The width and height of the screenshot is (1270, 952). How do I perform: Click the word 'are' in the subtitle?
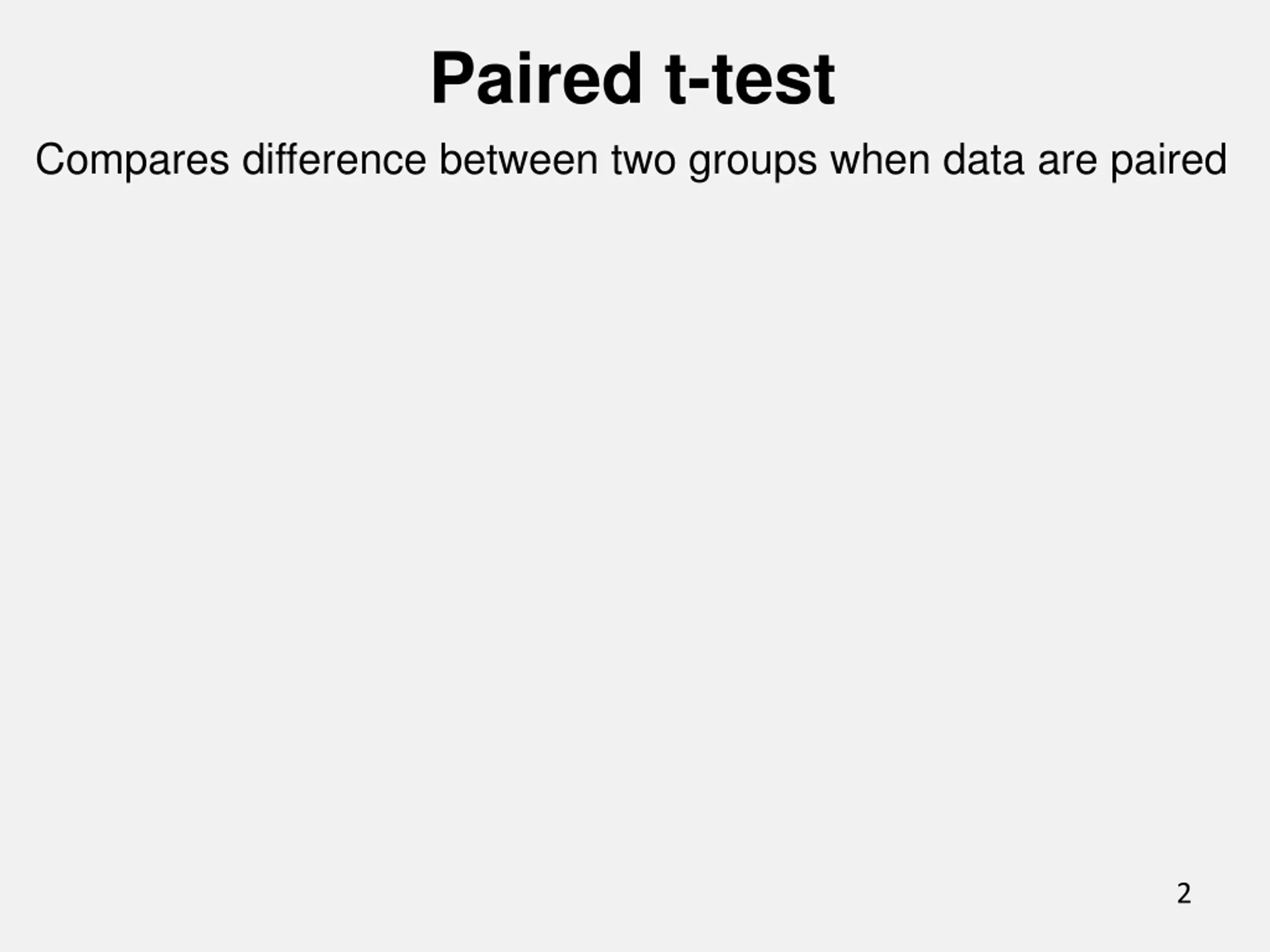pyautogui.click(x=1067, y=162)
